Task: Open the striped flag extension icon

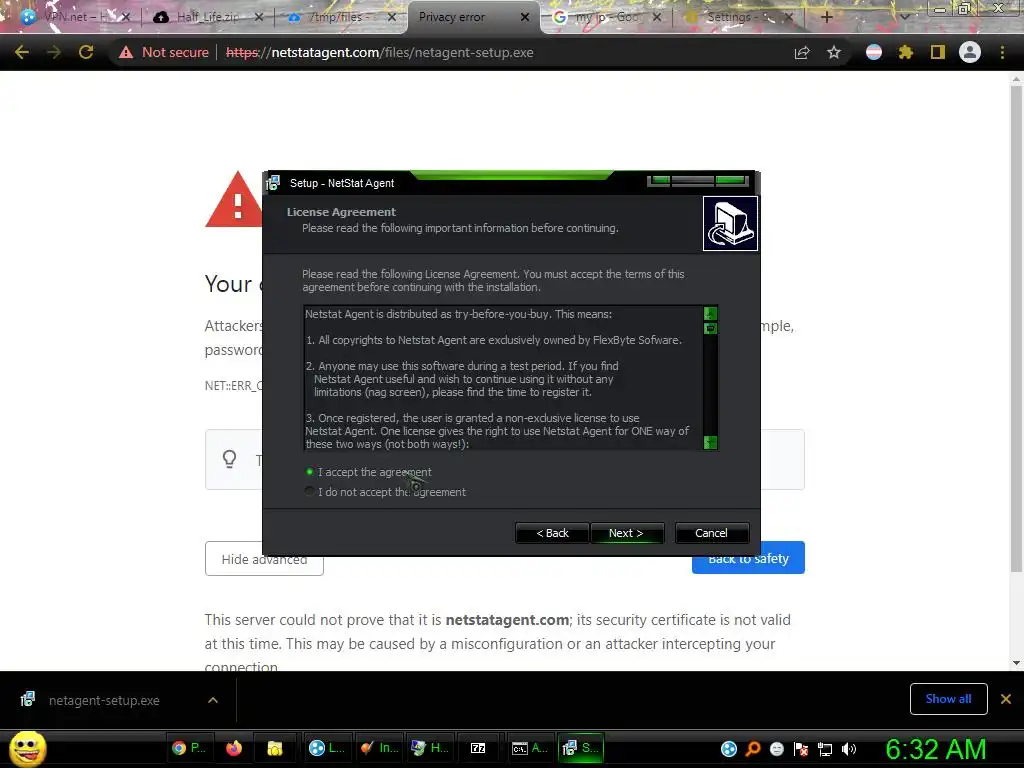Action: (874, 52)
